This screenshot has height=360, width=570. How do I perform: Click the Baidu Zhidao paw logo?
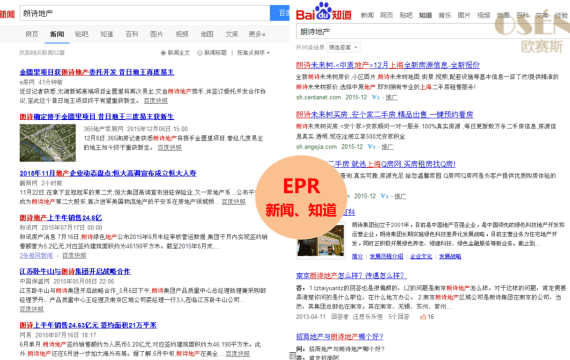click(x=324, y=11)
